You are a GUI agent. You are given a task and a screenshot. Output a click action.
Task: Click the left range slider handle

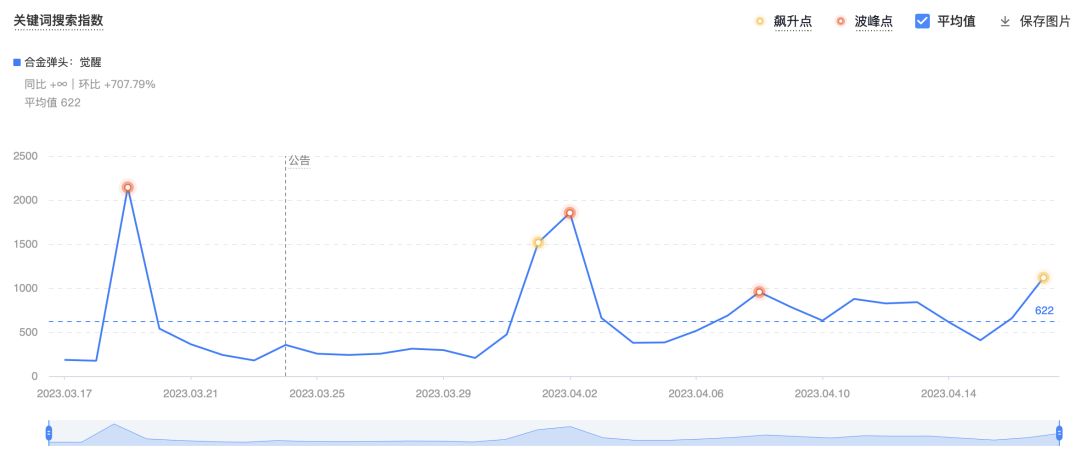click(x=48, y=432)
